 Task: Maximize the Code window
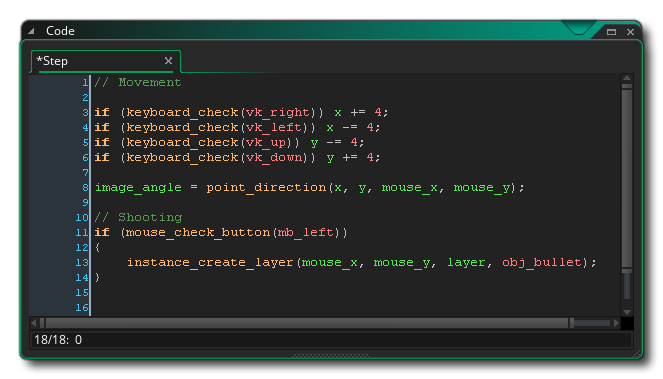tap(611, 32)
